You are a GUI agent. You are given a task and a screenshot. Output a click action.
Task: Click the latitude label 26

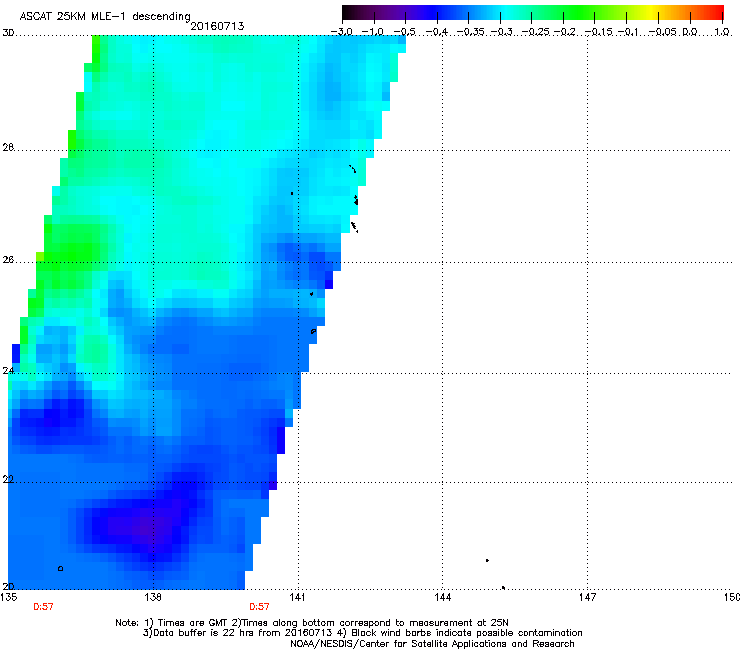8,260
